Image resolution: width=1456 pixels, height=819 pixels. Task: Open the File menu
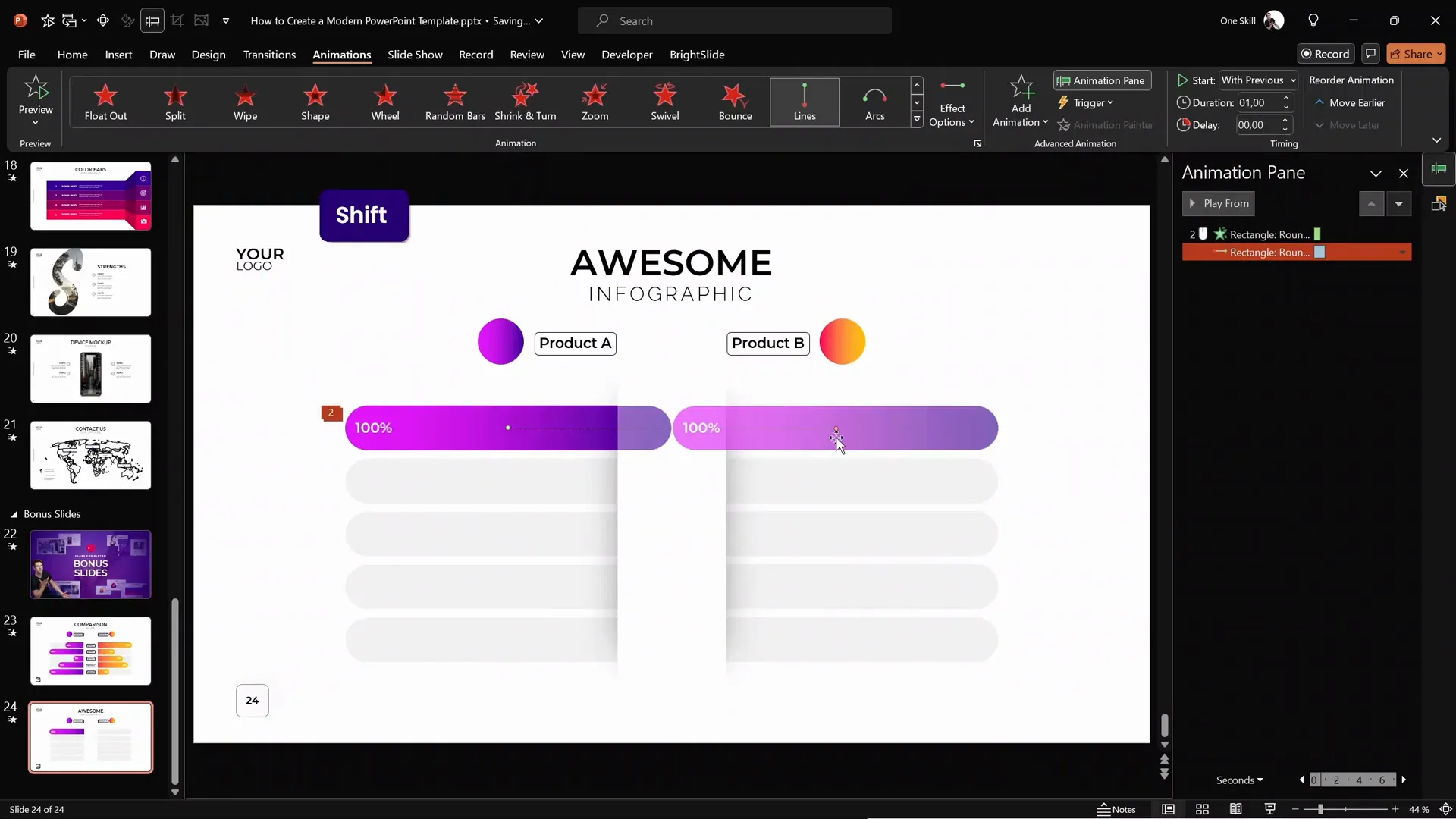point(27,55)
